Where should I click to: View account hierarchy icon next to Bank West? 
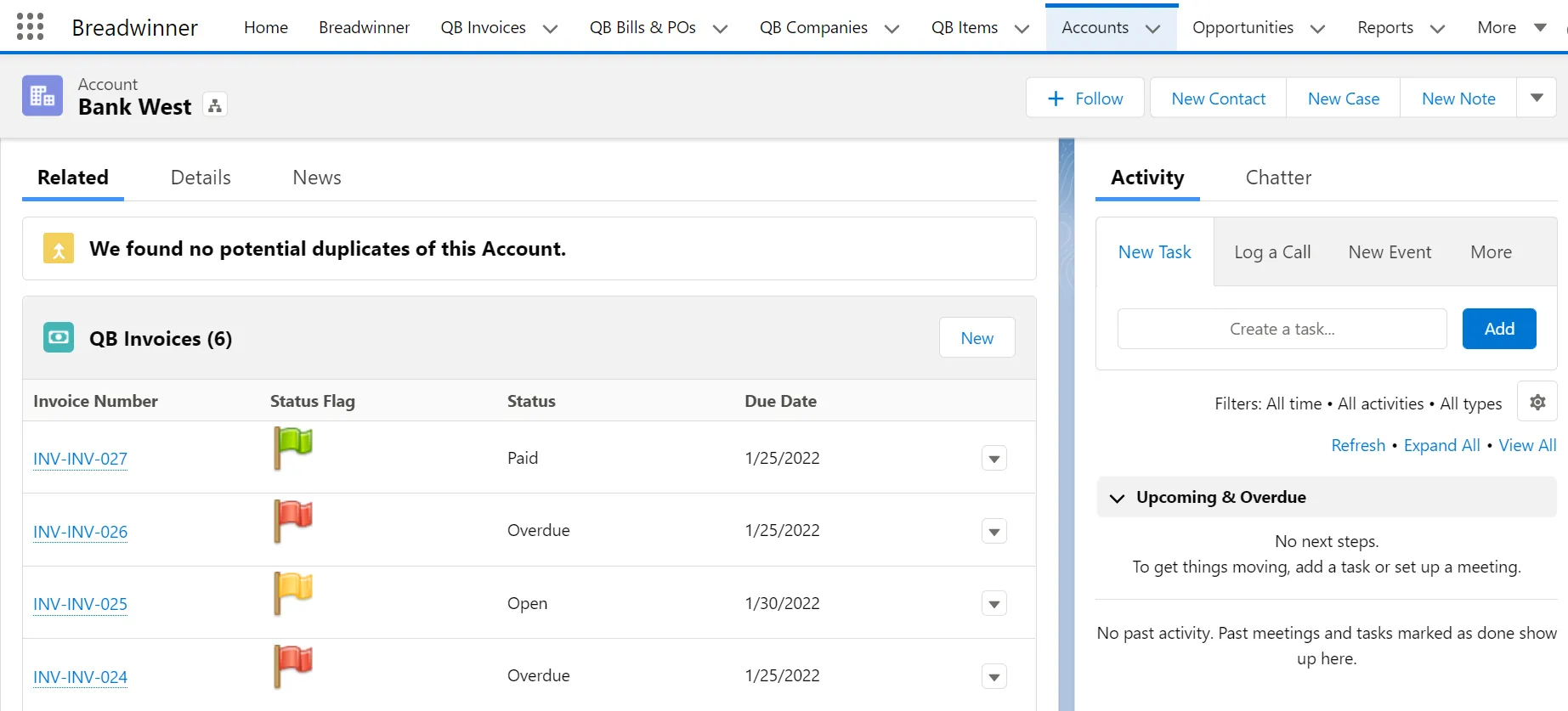[215, 106]
